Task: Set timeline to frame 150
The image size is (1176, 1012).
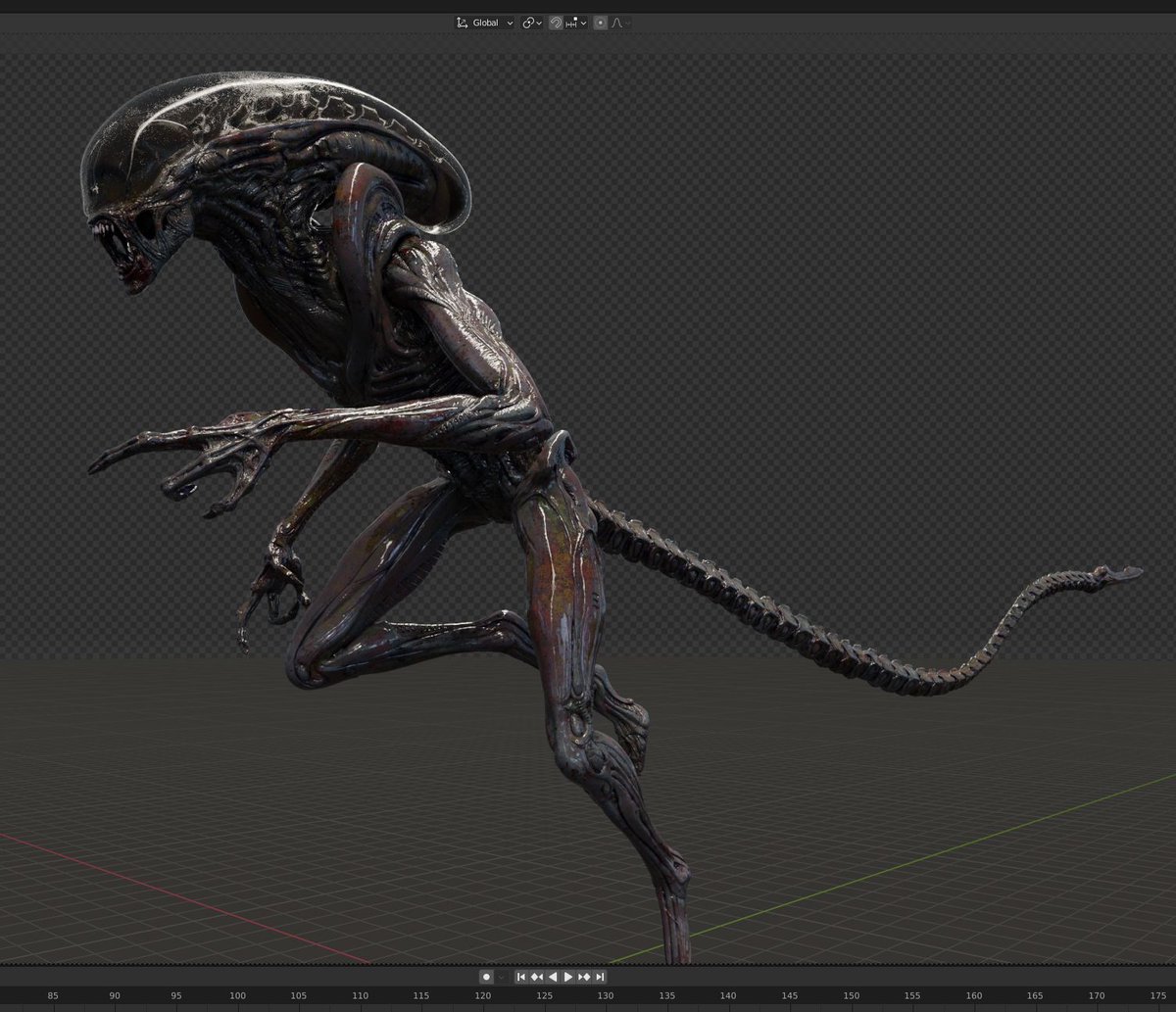Action: tap(851, 995)
